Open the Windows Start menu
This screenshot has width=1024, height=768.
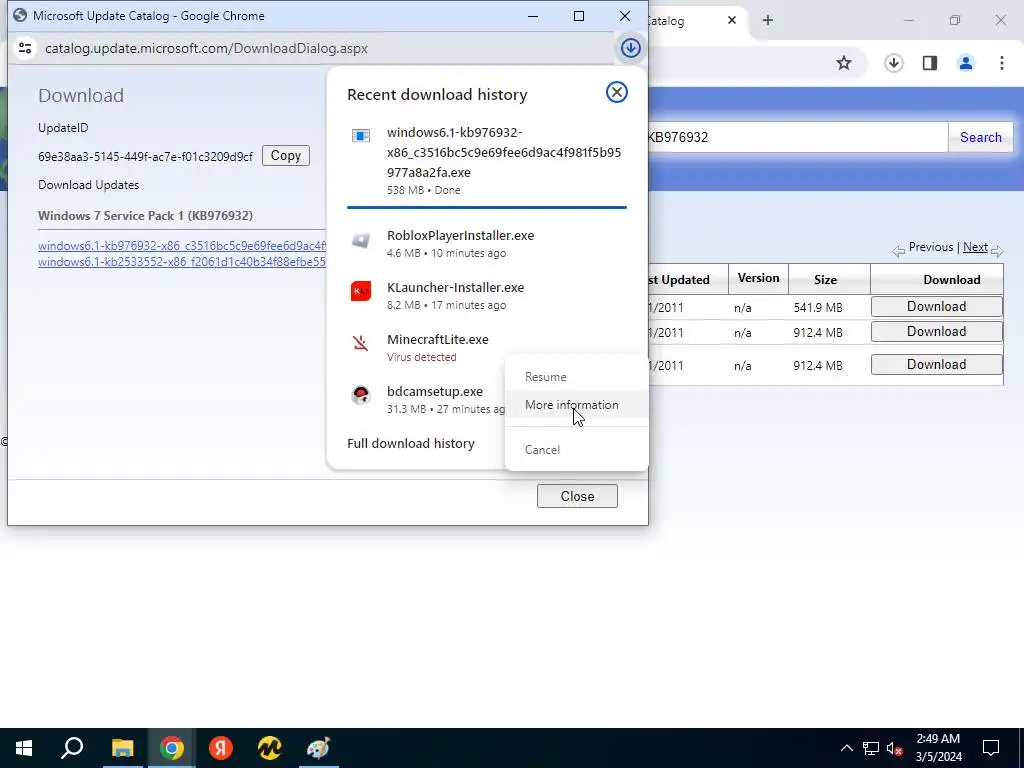24,748
